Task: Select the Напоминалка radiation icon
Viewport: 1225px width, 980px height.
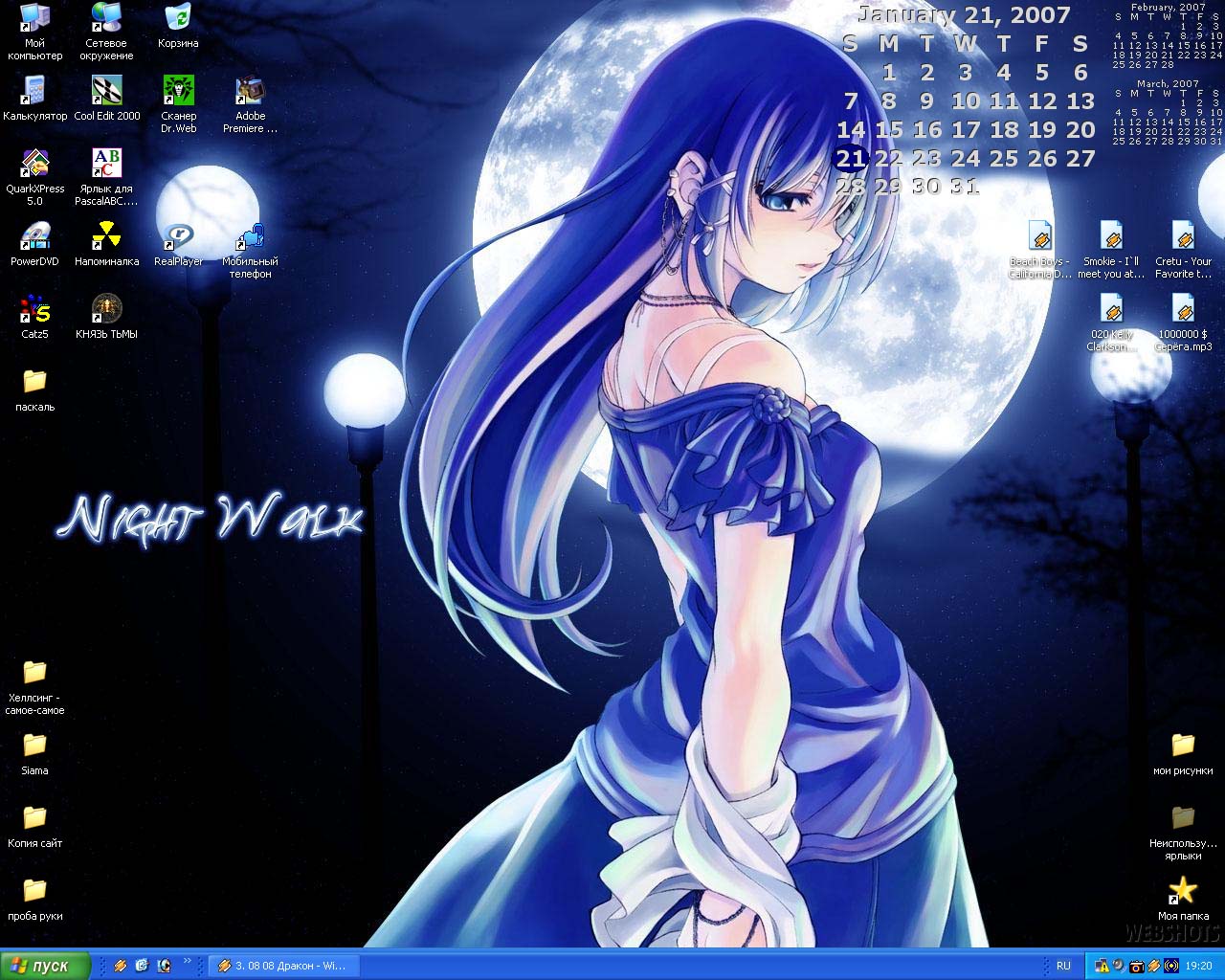Action: point(106,244)
